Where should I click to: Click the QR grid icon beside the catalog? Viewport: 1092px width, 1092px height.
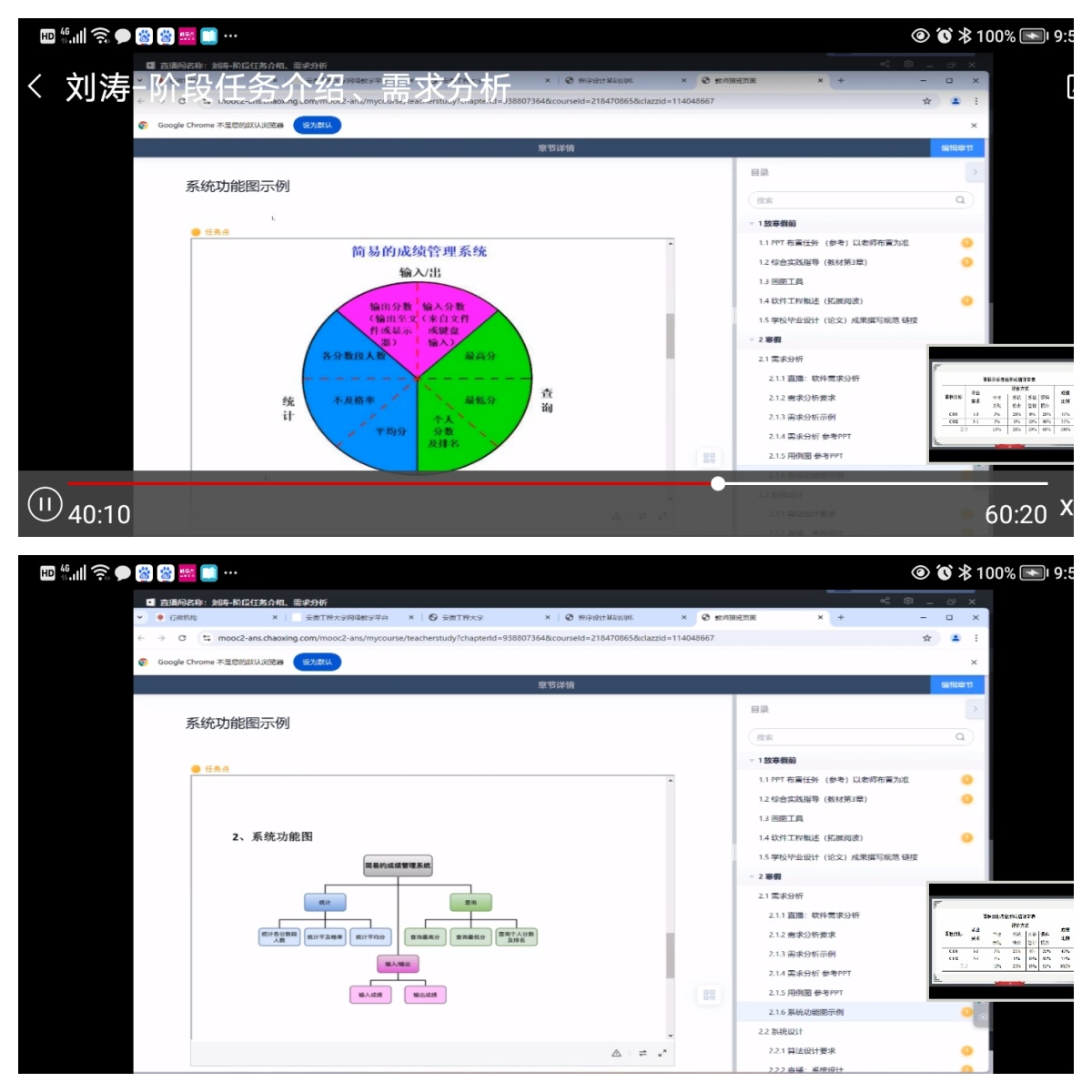point(710,995)
